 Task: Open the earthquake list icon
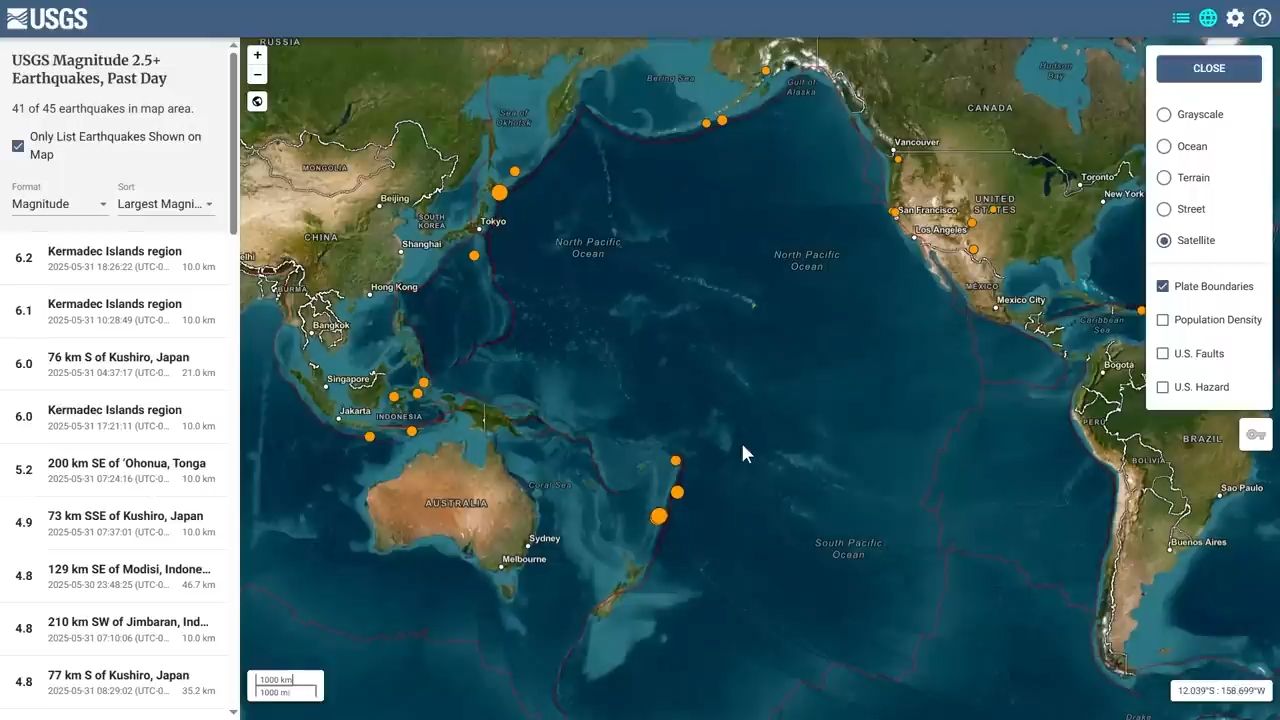[x=1181, y=18]
